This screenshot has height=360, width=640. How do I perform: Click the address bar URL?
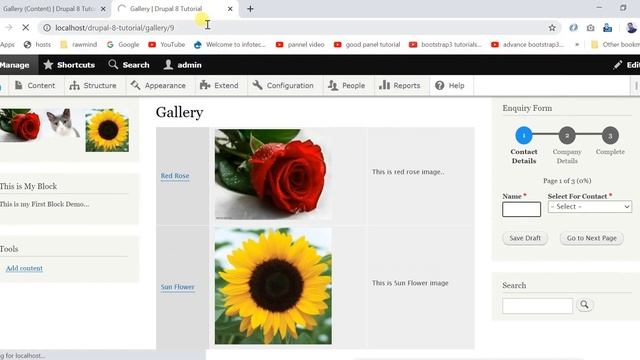[115, 28]
